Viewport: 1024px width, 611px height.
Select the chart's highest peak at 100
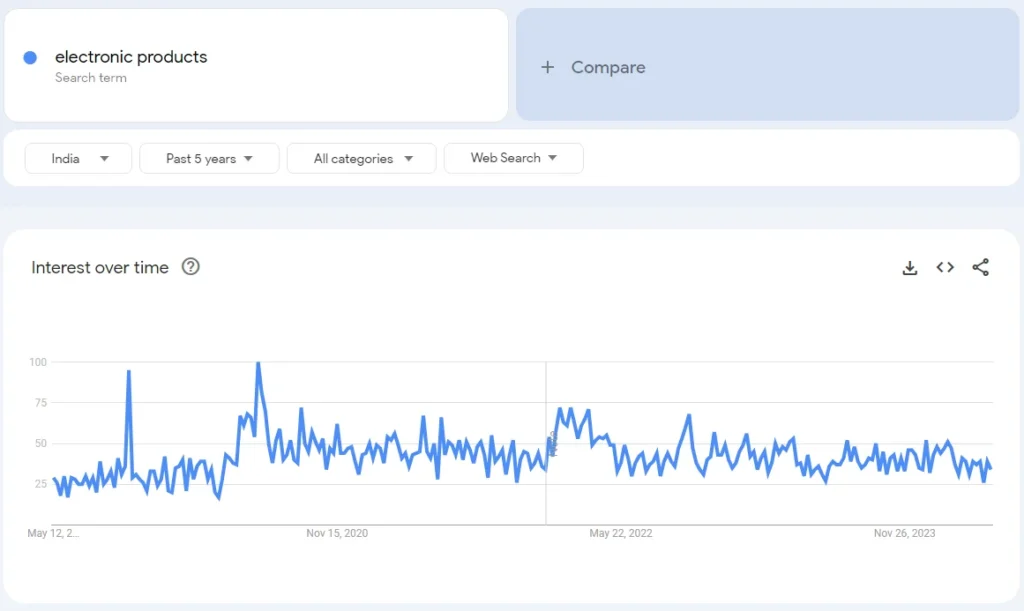click(x=258, y=364)
